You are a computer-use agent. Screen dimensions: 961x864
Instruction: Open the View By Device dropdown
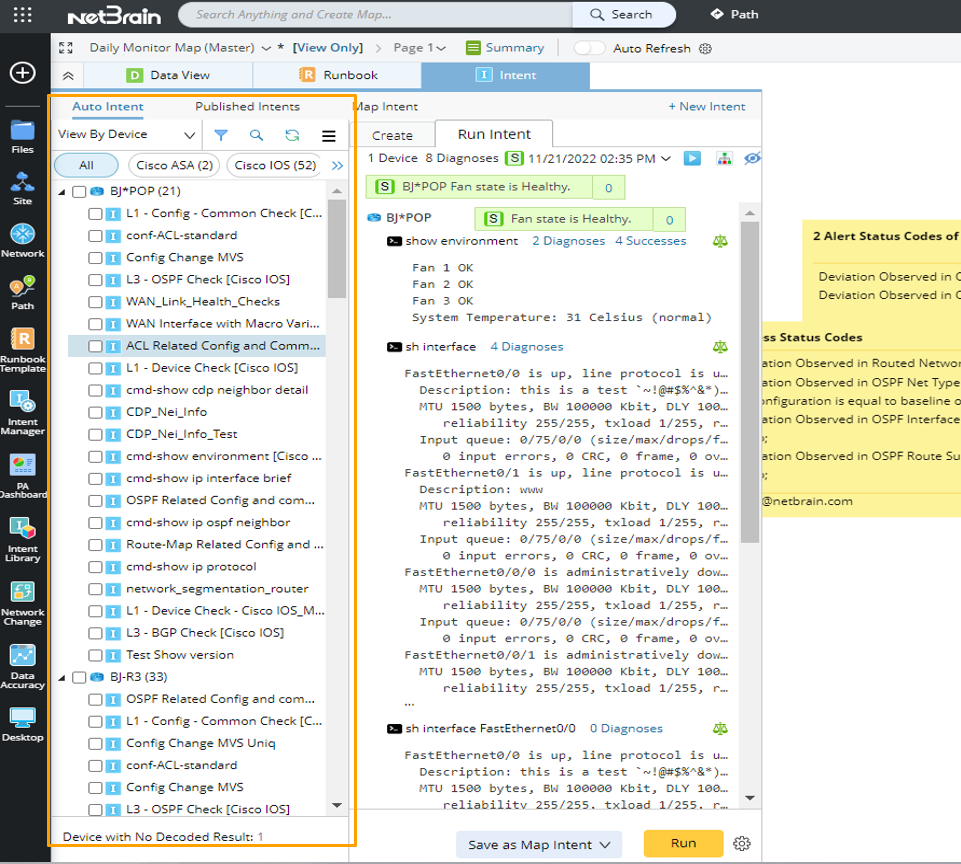[x=126, y=135]
